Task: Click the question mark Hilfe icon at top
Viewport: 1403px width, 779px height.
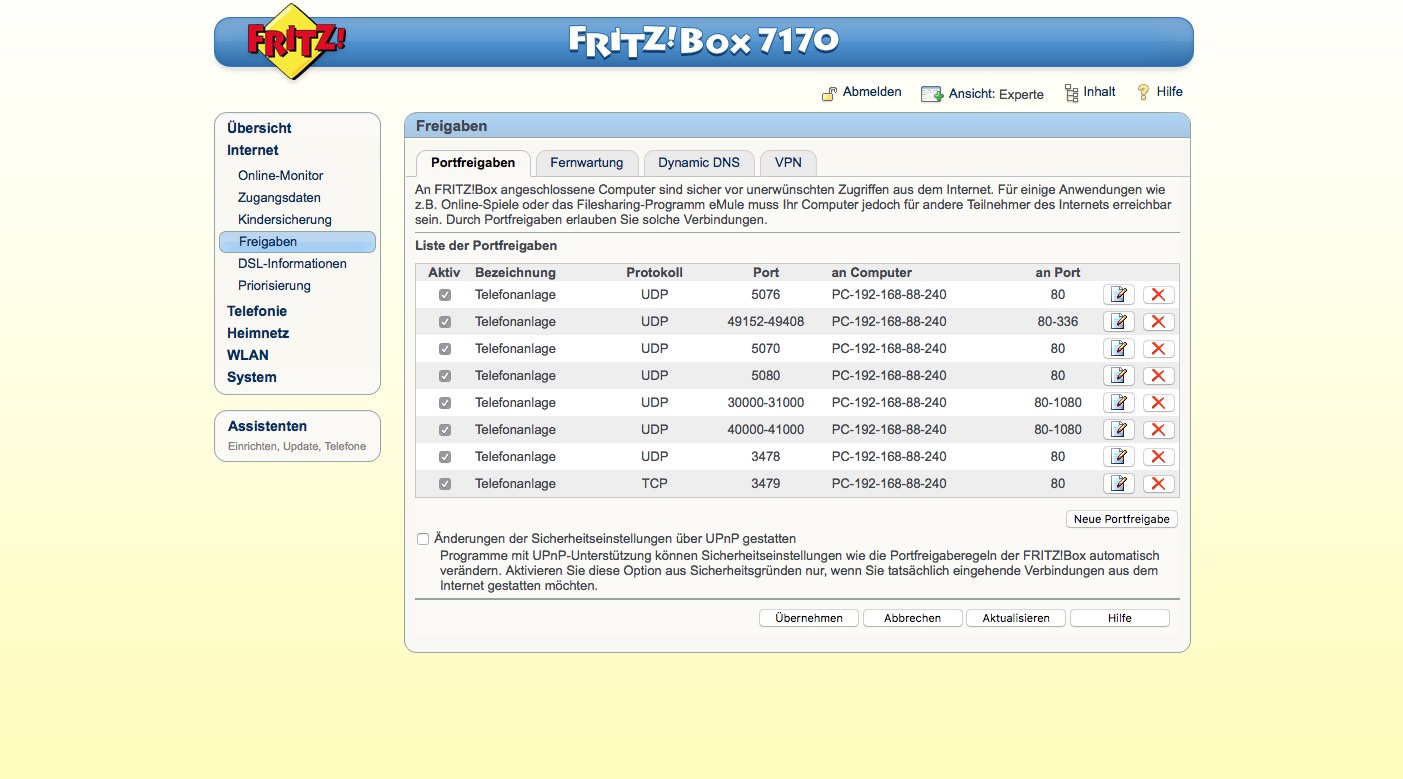Action: pyautogui.click(x=1143, y=92)
